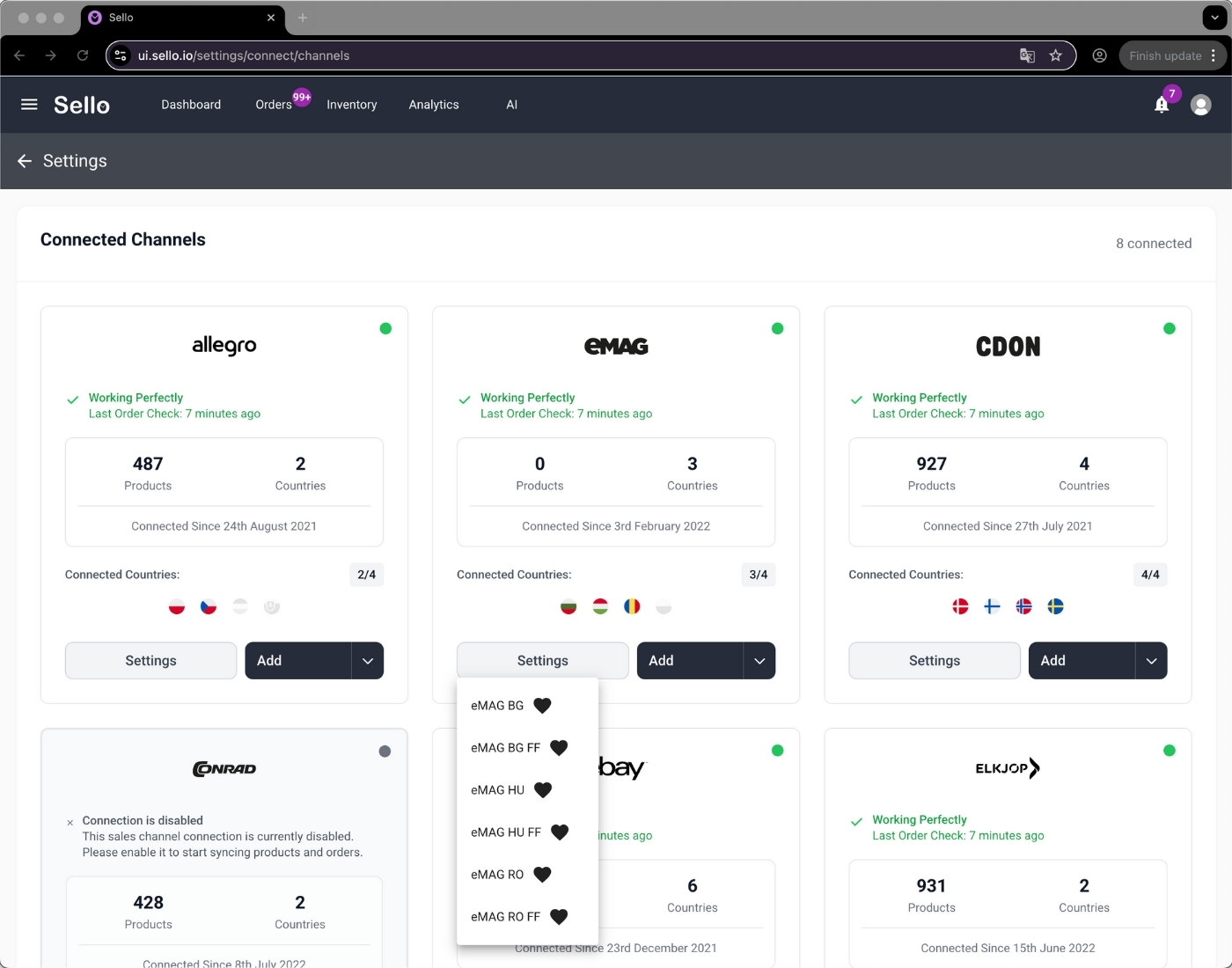Screen dimensions: 1232x968
Task: Click the Denmark flag under CDON countries
Action: coord(959,606)
